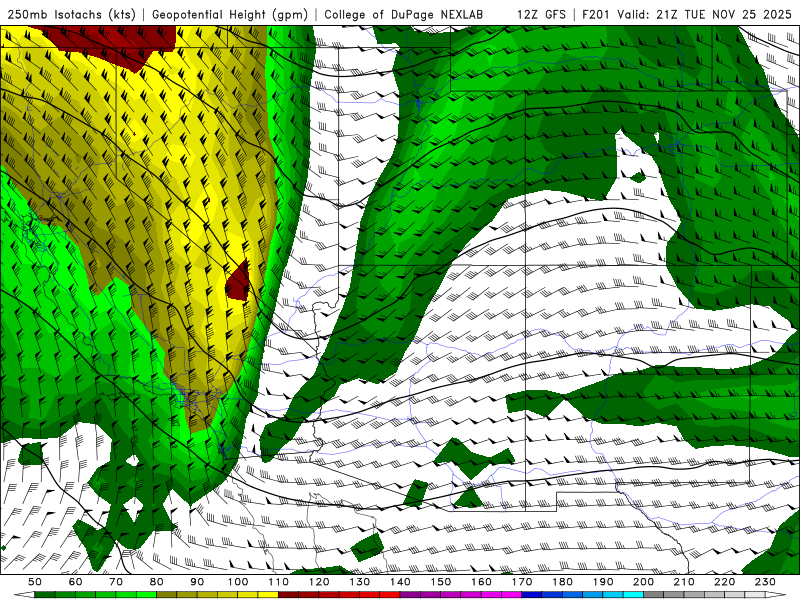This screenshot has height=600, width=800.
Task: Click the "F201" forecast hour text
Action: 597,14
